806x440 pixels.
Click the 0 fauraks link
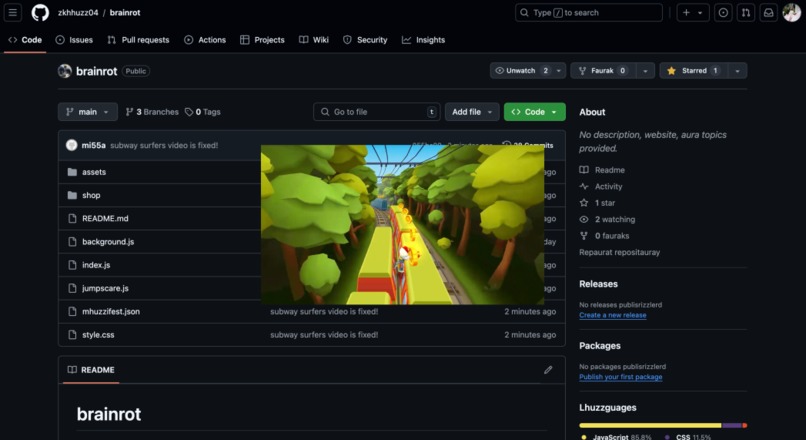coord(604,235)
